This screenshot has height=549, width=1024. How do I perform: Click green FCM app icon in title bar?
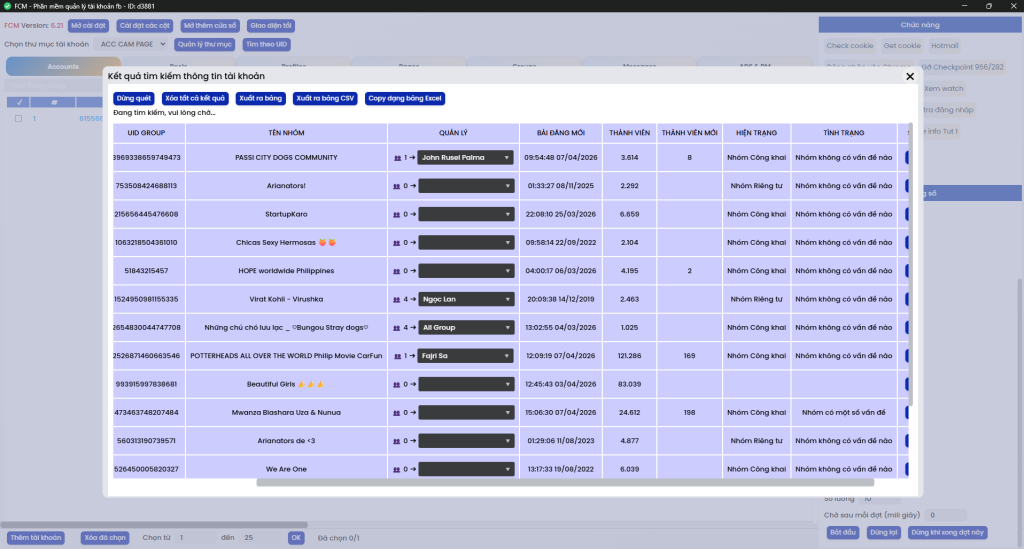pyautogui.click(x=7, y=6)
